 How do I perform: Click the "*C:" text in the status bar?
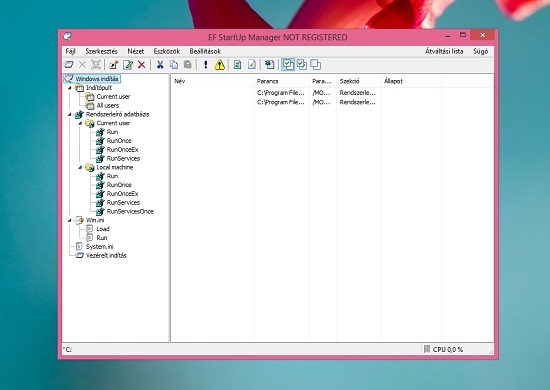click(x=67, y=349)
